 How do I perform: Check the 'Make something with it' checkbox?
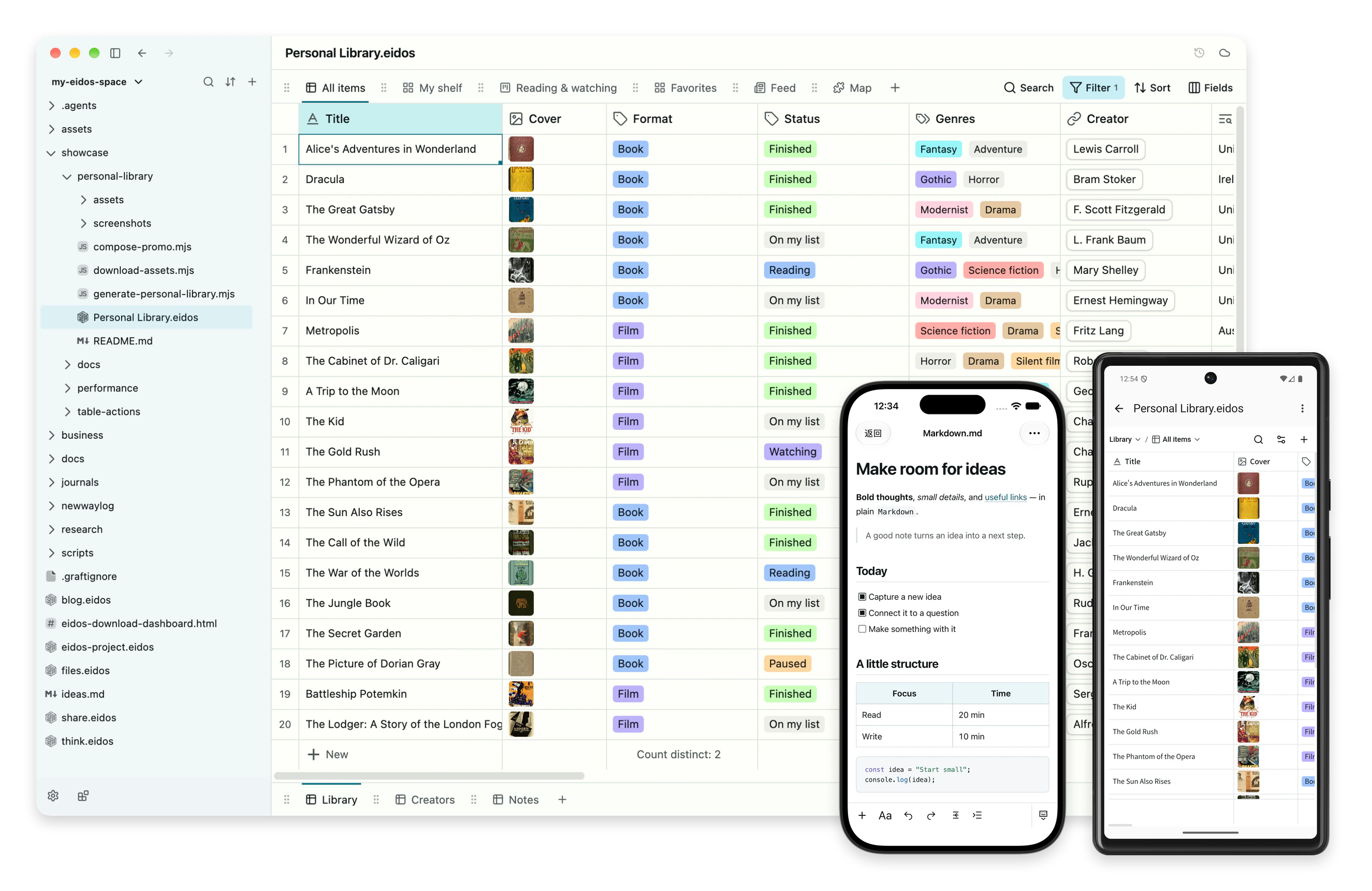coord(862,628)
